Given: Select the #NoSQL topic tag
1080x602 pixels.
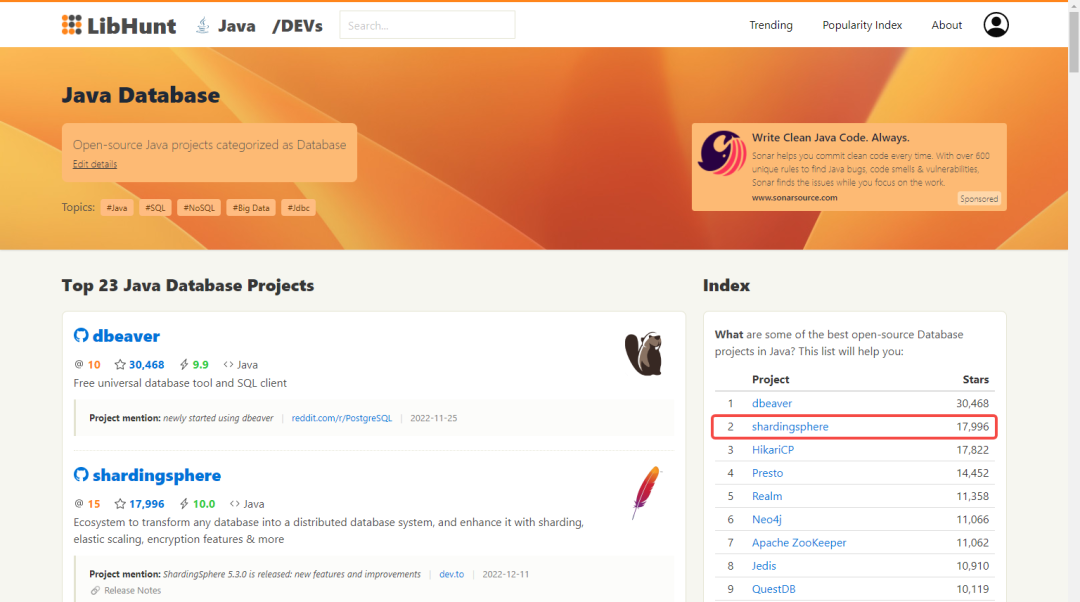Looking at the screenshot, I should tap(199, 207).
